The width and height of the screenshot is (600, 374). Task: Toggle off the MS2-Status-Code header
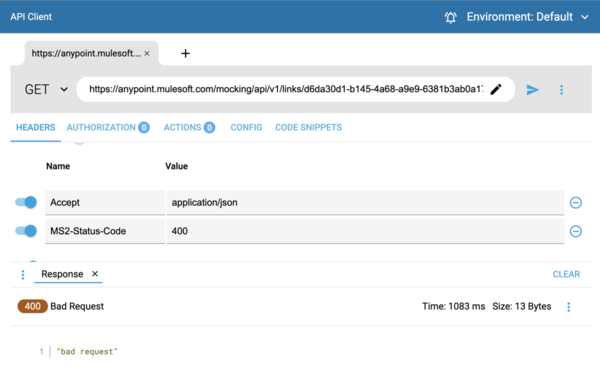point(26,231)
